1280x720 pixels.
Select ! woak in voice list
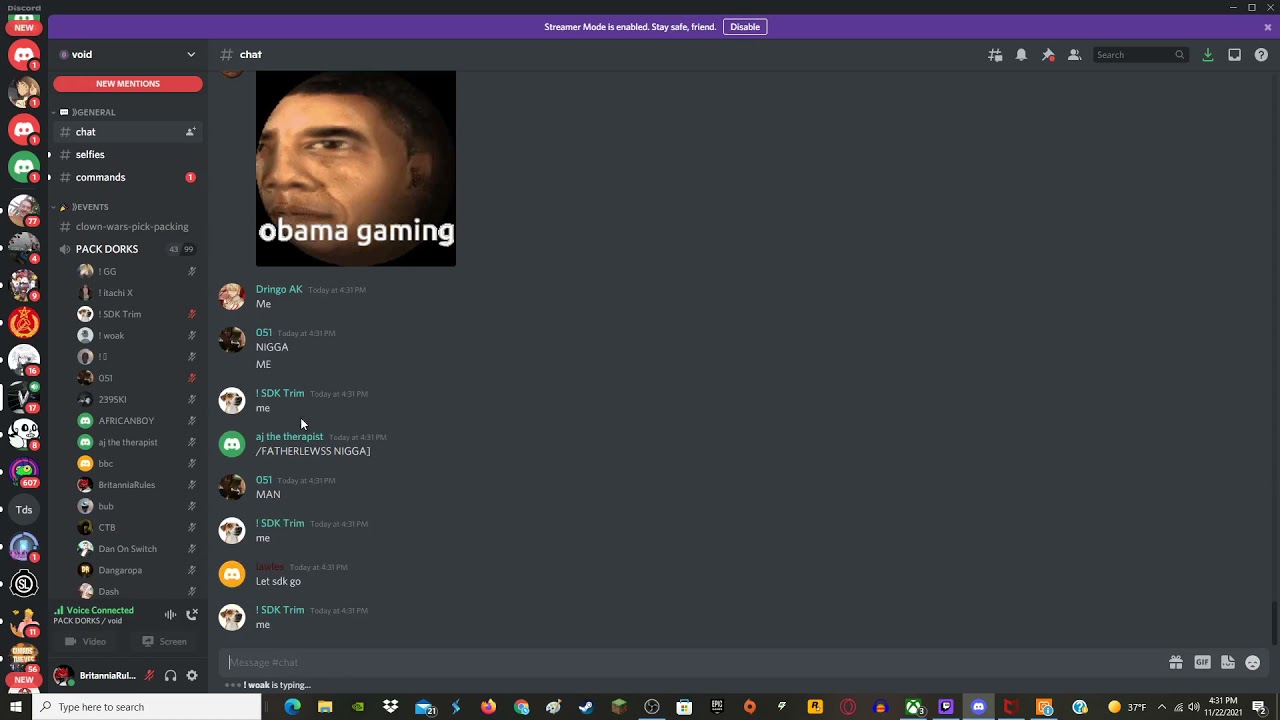pos(138,336)
